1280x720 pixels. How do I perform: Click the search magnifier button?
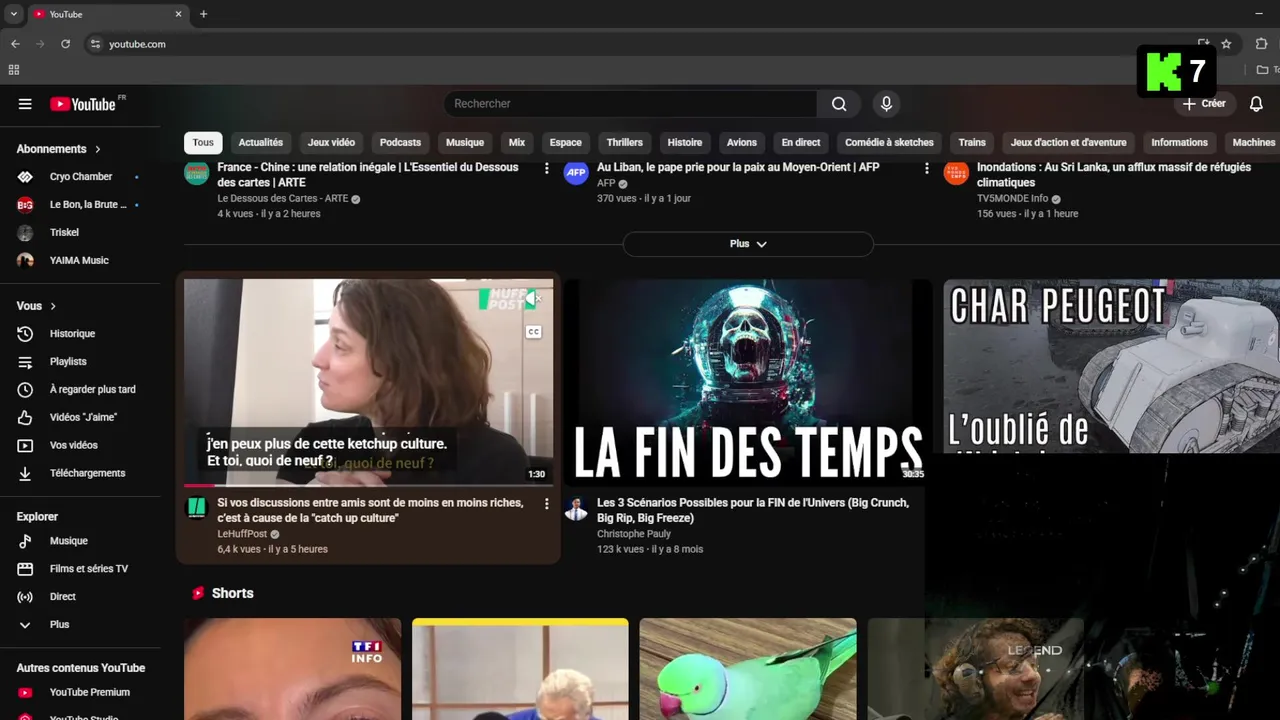point(839,104)
